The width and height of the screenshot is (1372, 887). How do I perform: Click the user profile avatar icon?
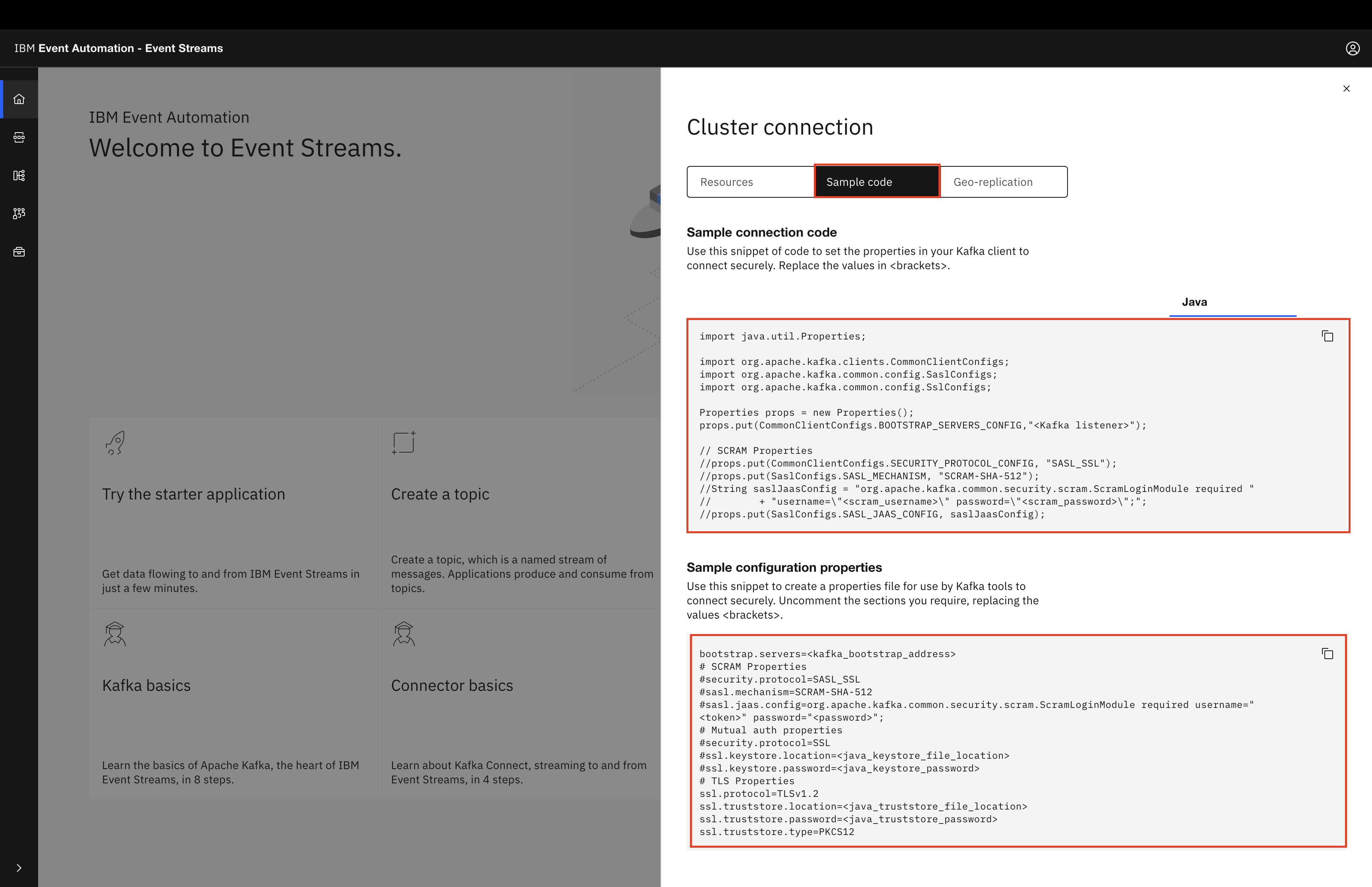1353,48
